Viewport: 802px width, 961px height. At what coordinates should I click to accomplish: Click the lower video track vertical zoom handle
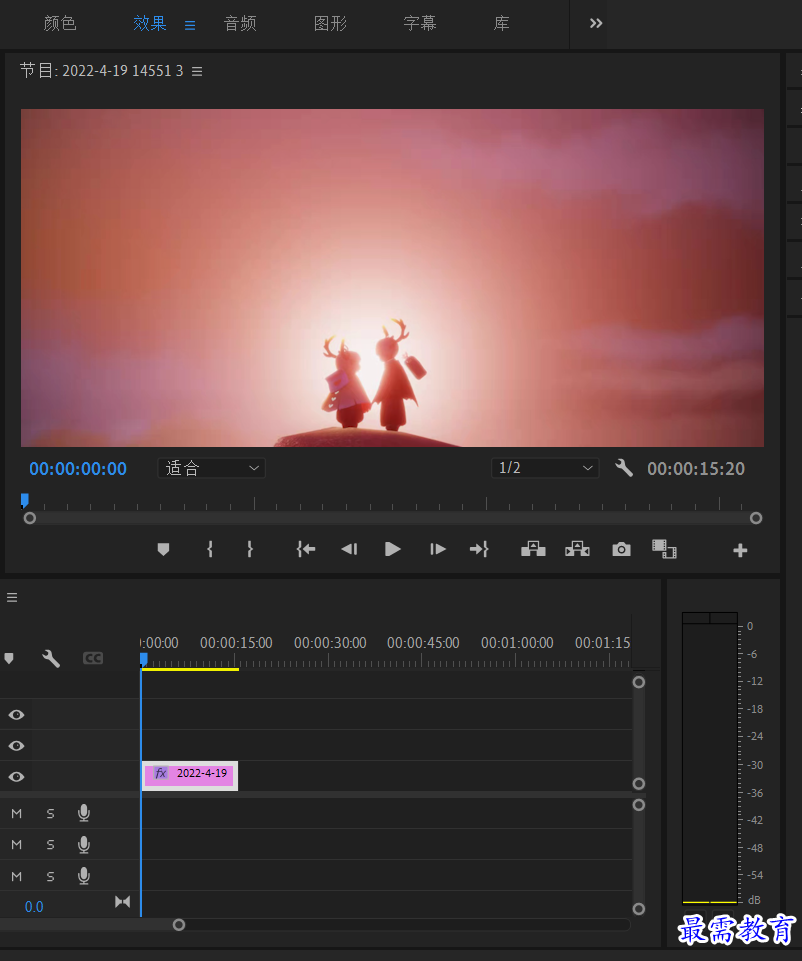[638, 784]
